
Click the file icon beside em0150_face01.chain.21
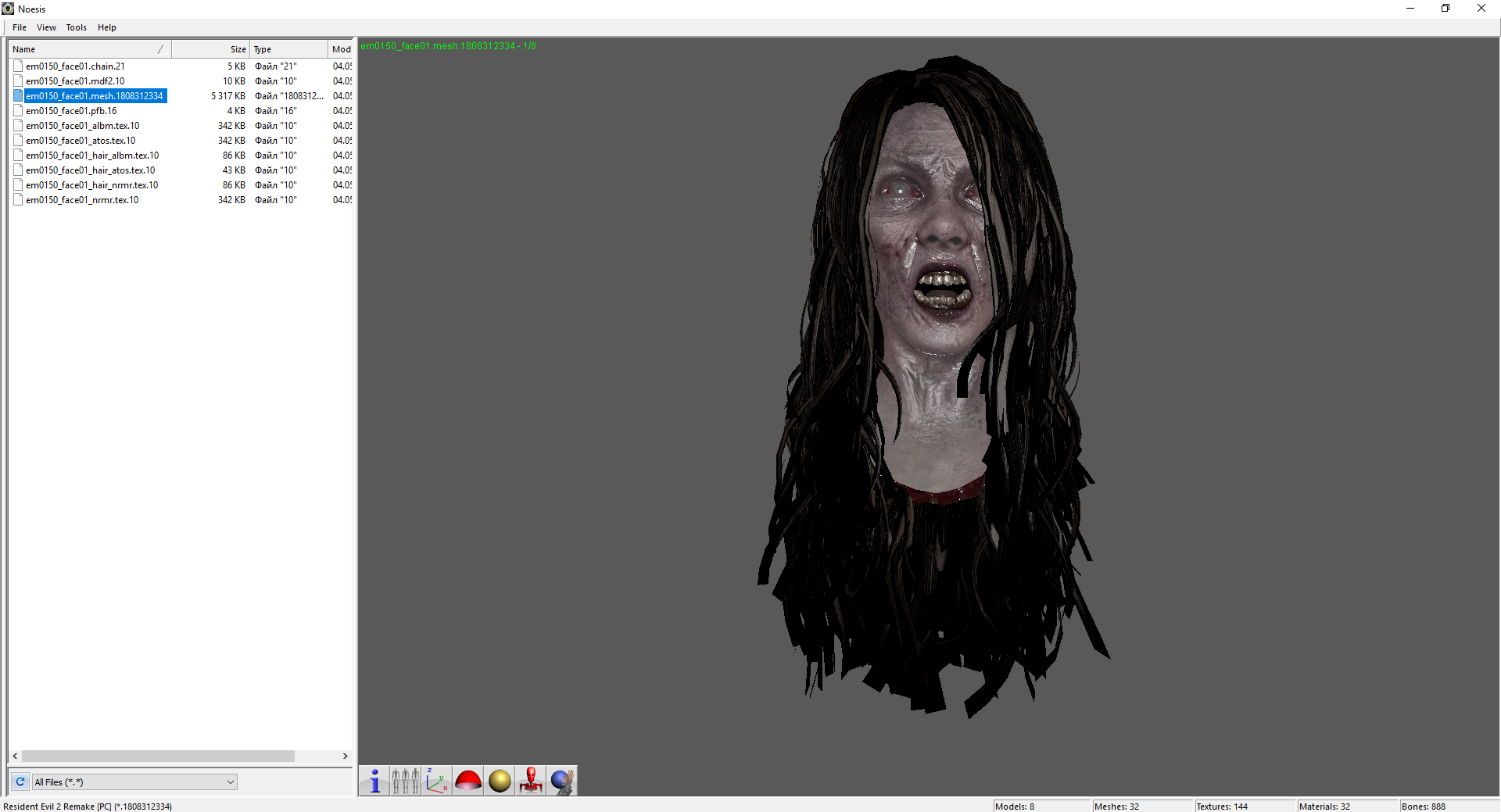click(x=18, y=66)
